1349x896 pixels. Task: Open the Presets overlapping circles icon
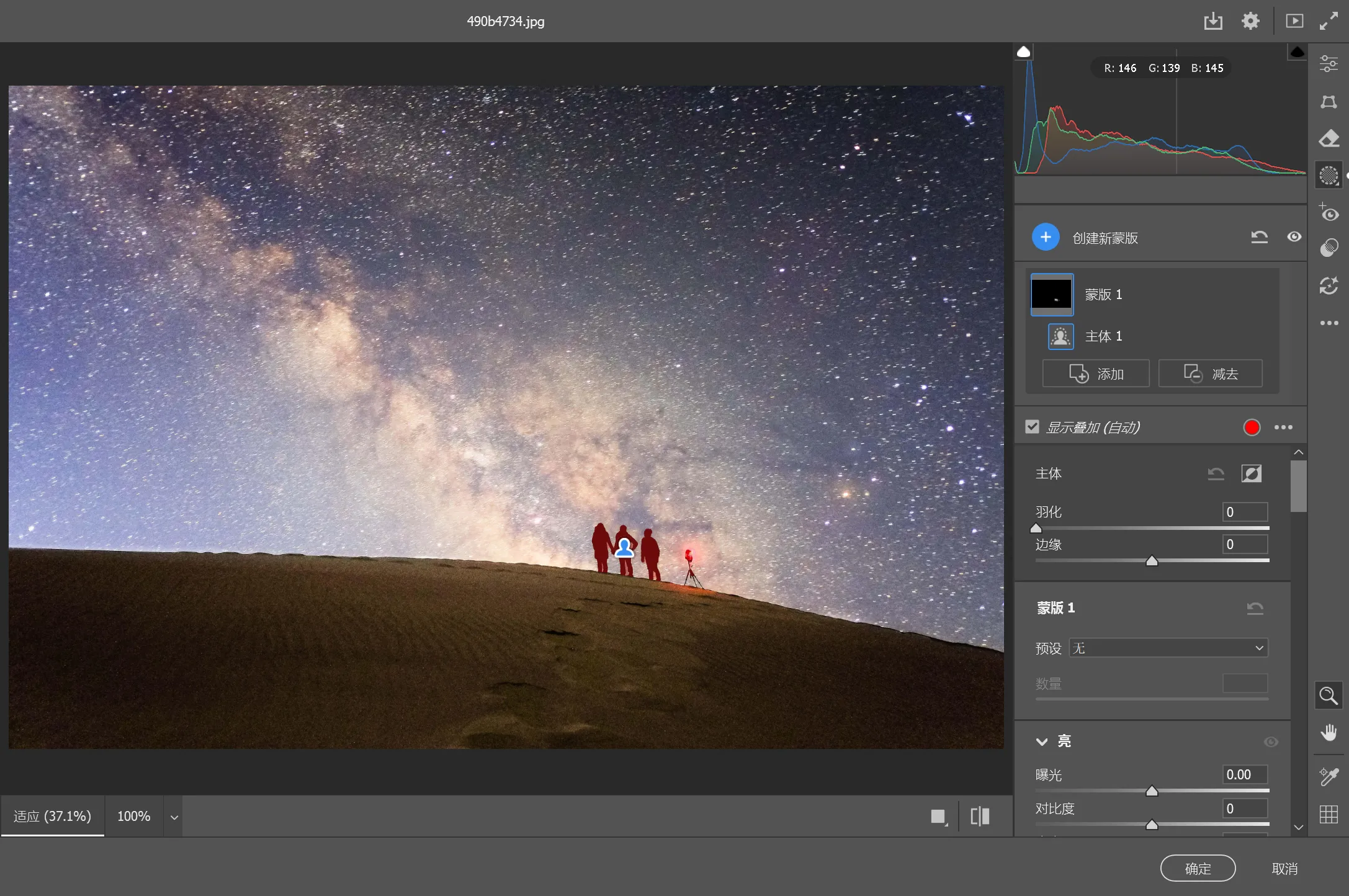tap(1329, 248)
